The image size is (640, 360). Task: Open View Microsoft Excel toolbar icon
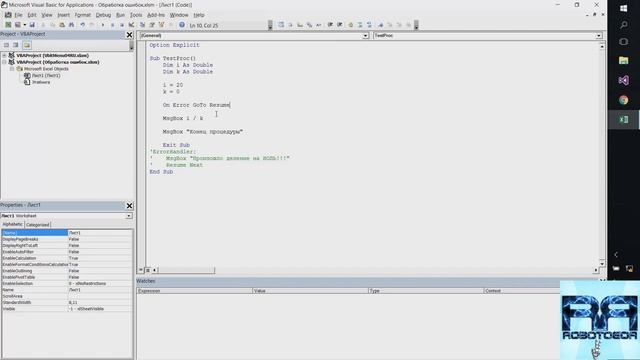click(x=8, y=25)
